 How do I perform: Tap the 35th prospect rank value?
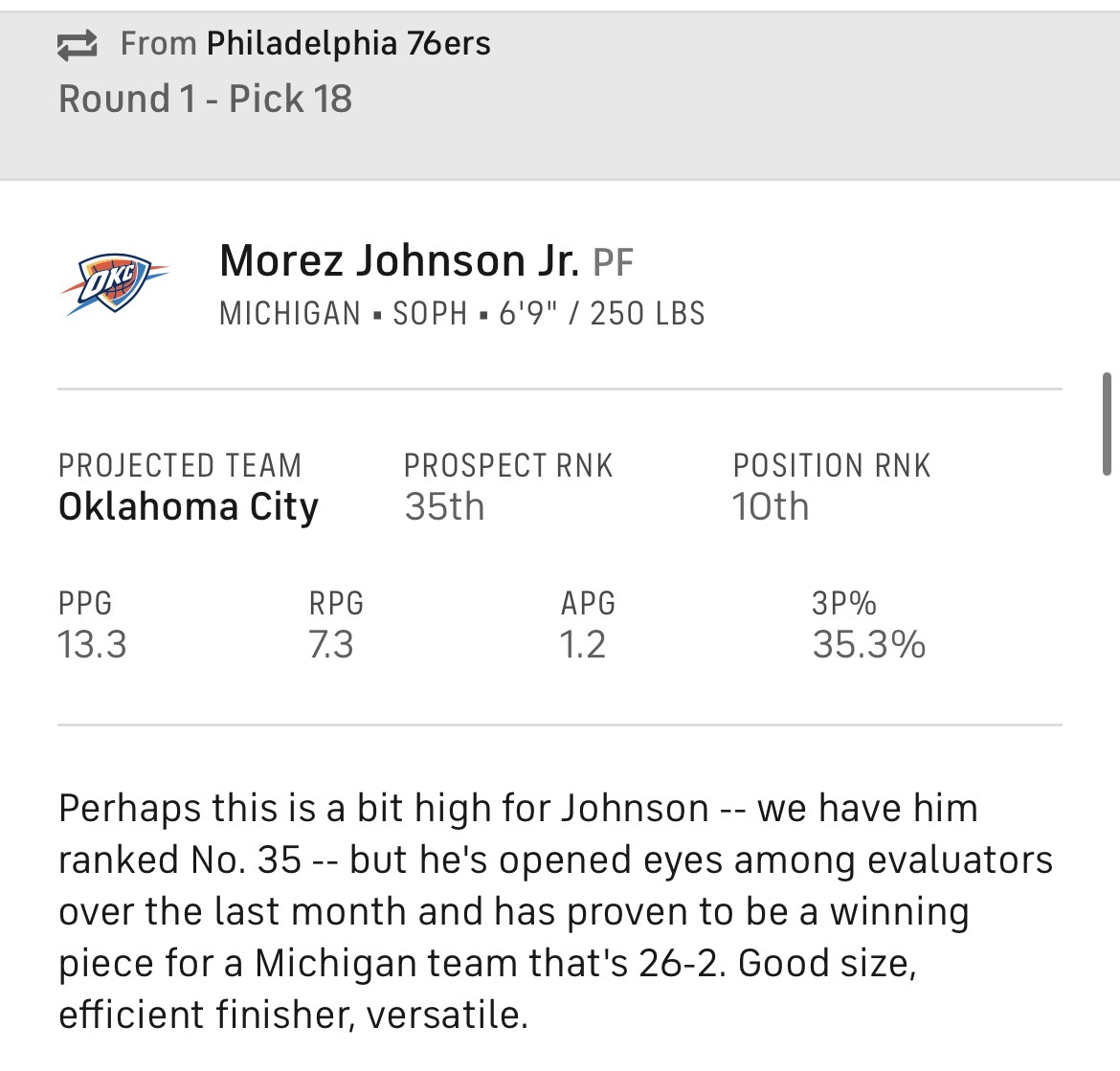point(444,506)
